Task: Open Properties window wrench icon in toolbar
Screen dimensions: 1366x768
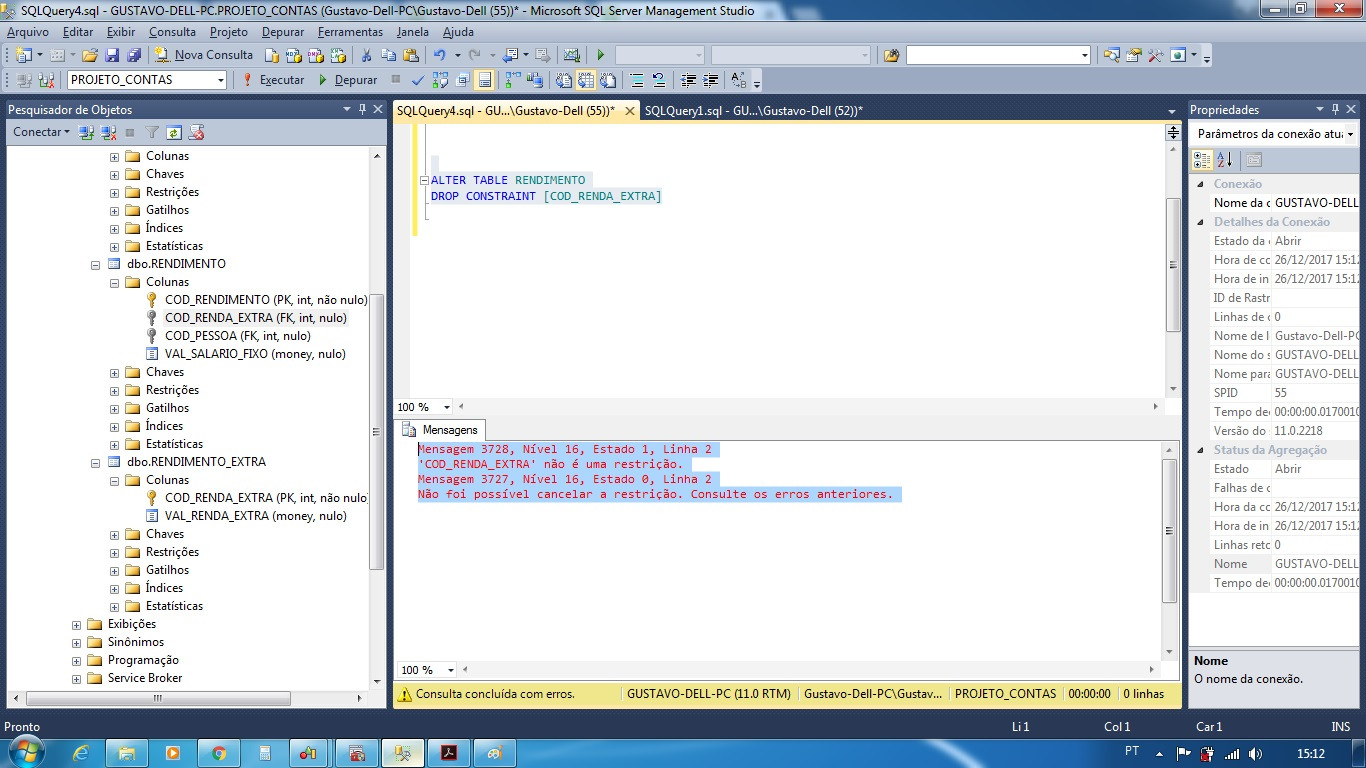Action: coord(1133,55)
